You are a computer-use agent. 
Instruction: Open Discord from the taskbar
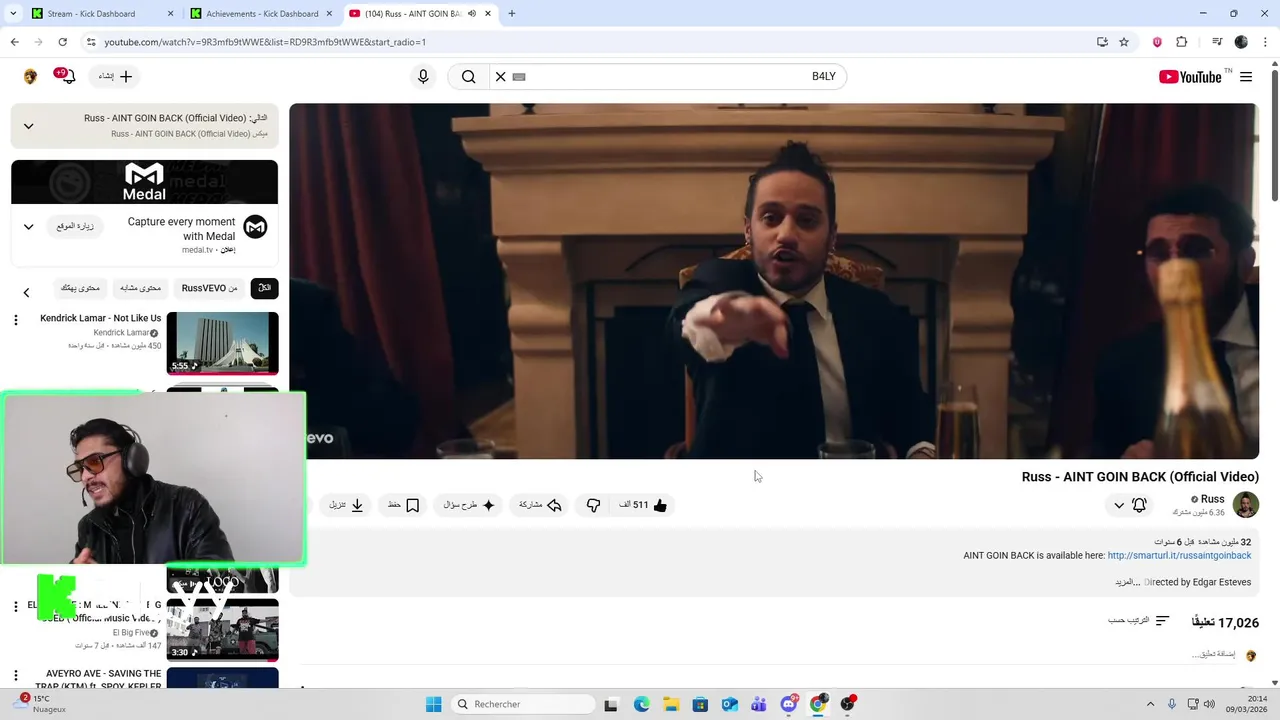click(x=789, y=704)
